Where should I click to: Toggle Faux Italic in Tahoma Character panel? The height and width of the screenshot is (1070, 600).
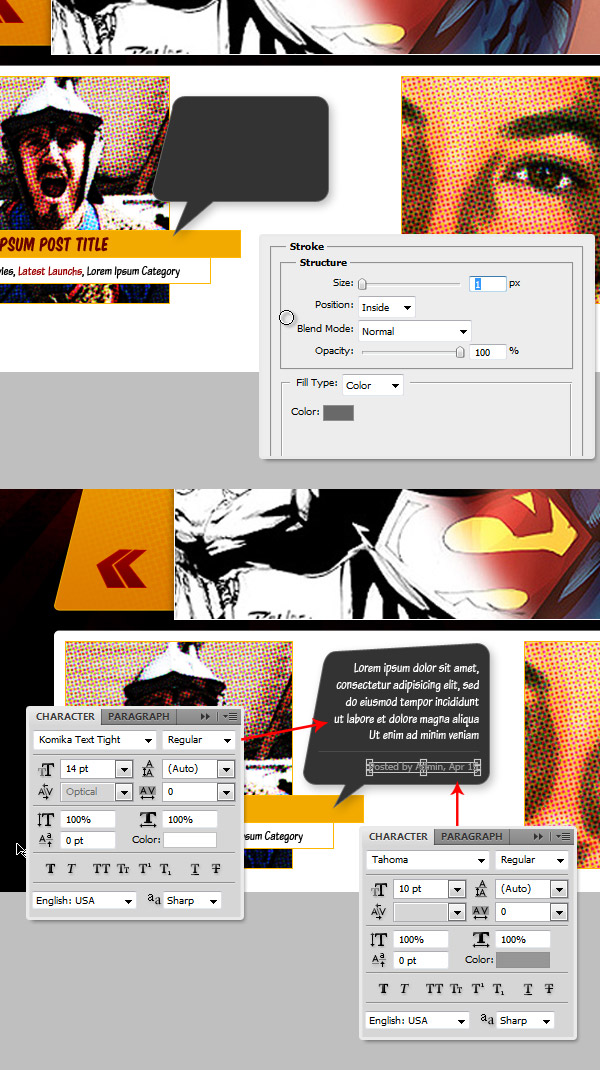click(404, 988)
